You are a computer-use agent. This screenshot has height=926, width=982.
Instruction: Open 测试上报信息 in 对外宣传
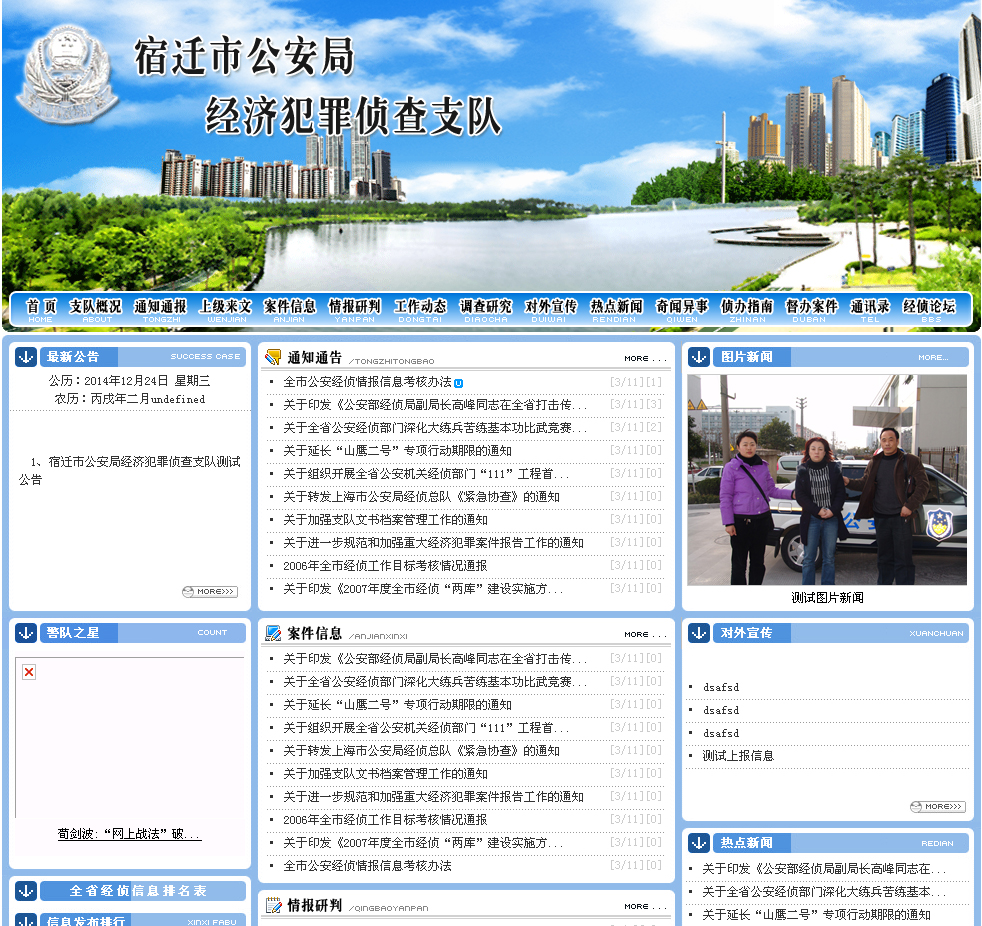click(738, 756)
